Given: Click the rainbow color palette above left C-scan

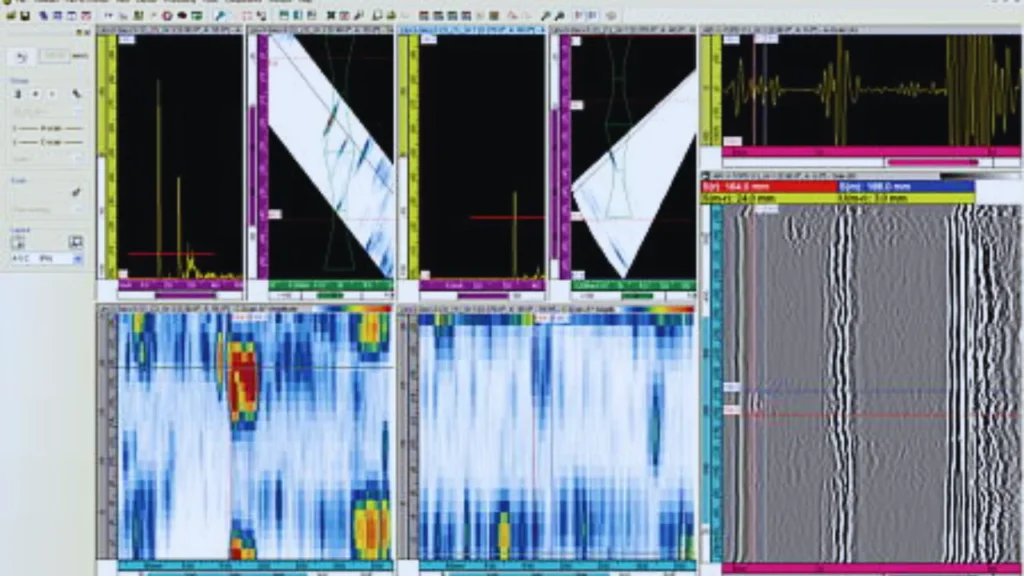Looking at the screenshot, I should 353,308.
